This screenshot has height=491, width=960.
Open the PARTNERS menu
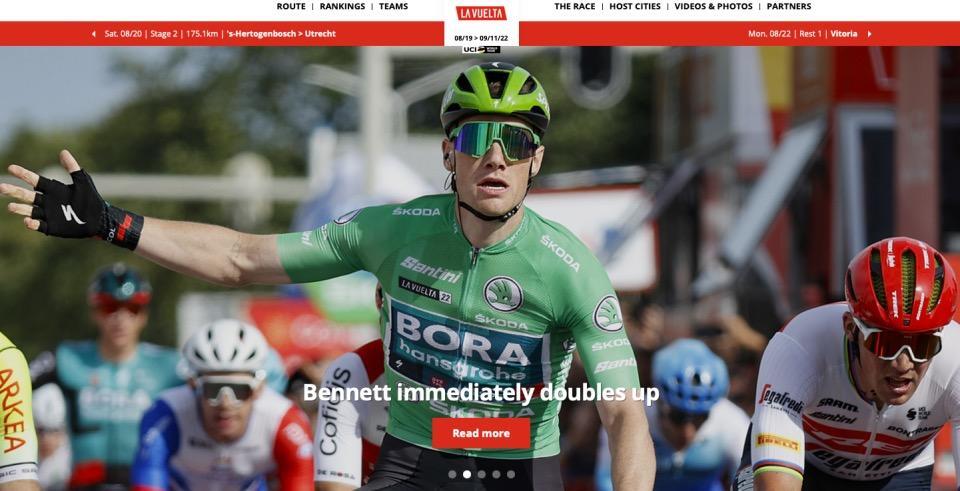[789, 7]
